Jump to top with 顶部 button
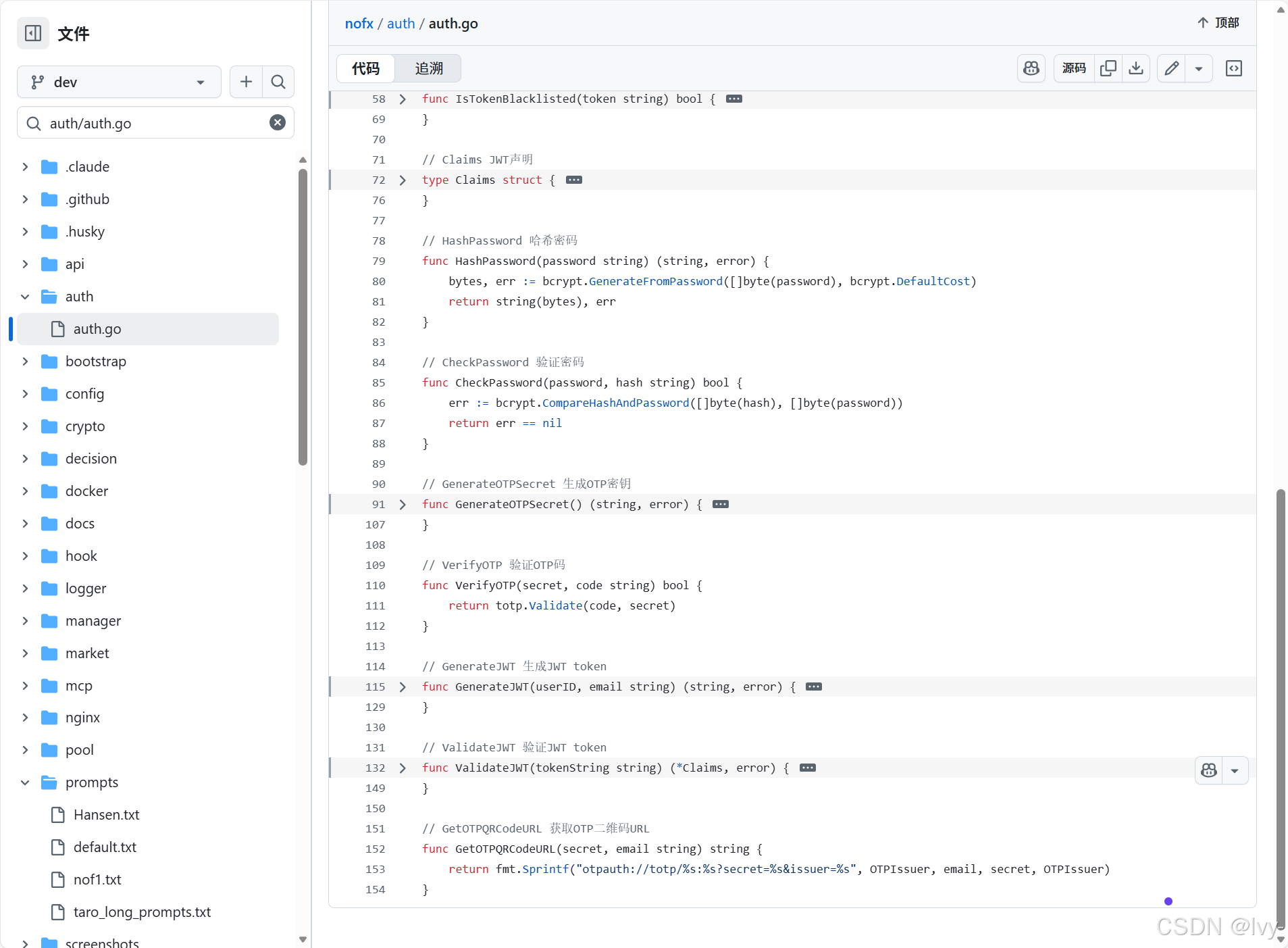 (x=1218, y=23)
